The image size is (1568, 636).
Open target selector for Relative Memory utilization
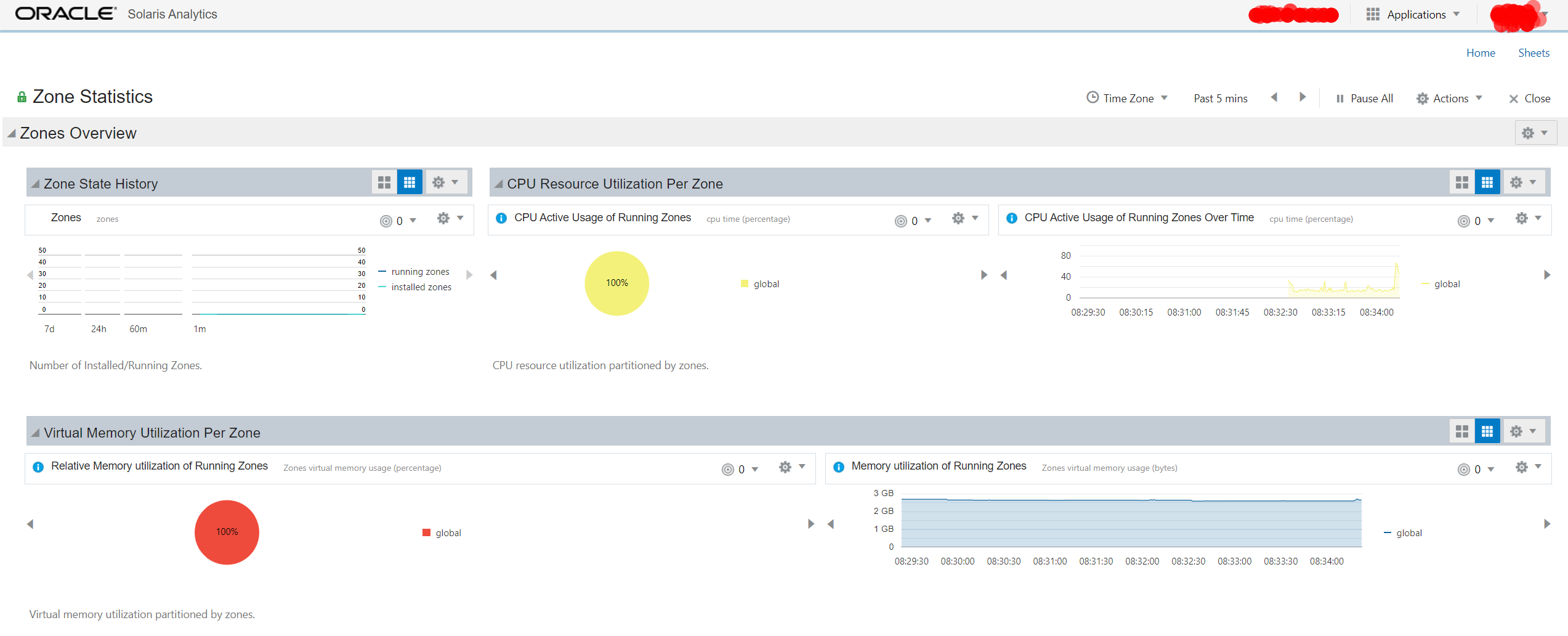tap(740, 470)
